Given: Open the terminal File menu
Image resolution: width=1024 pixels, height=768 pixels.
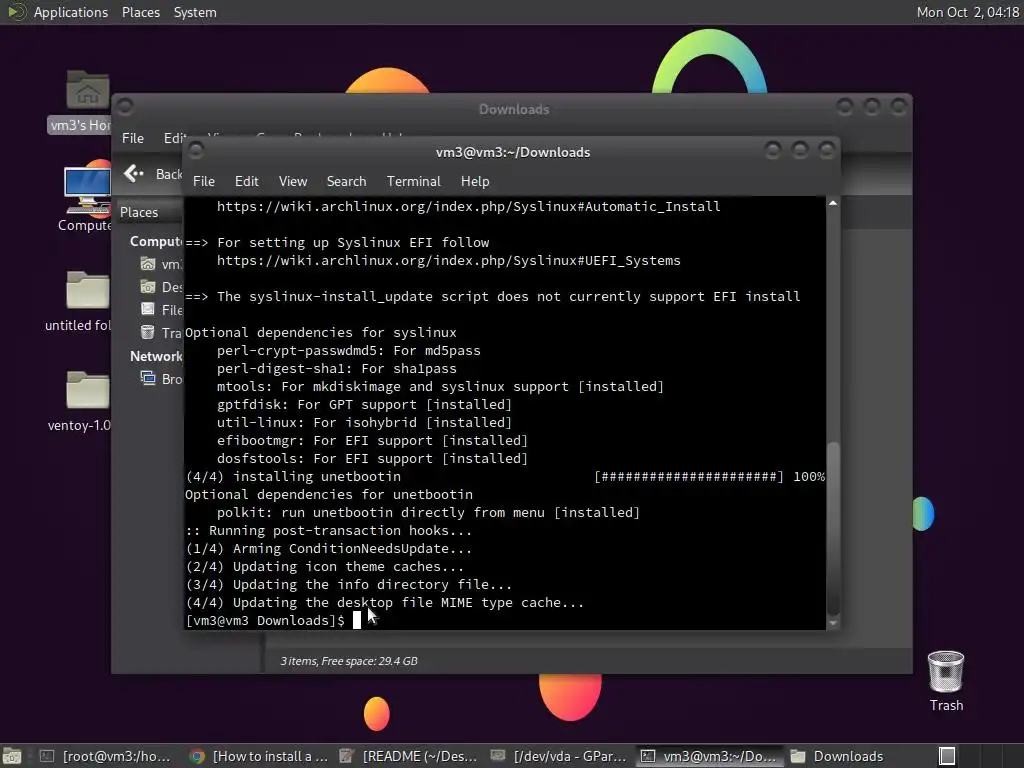Looking at the screenshot, I should (204, 182).
